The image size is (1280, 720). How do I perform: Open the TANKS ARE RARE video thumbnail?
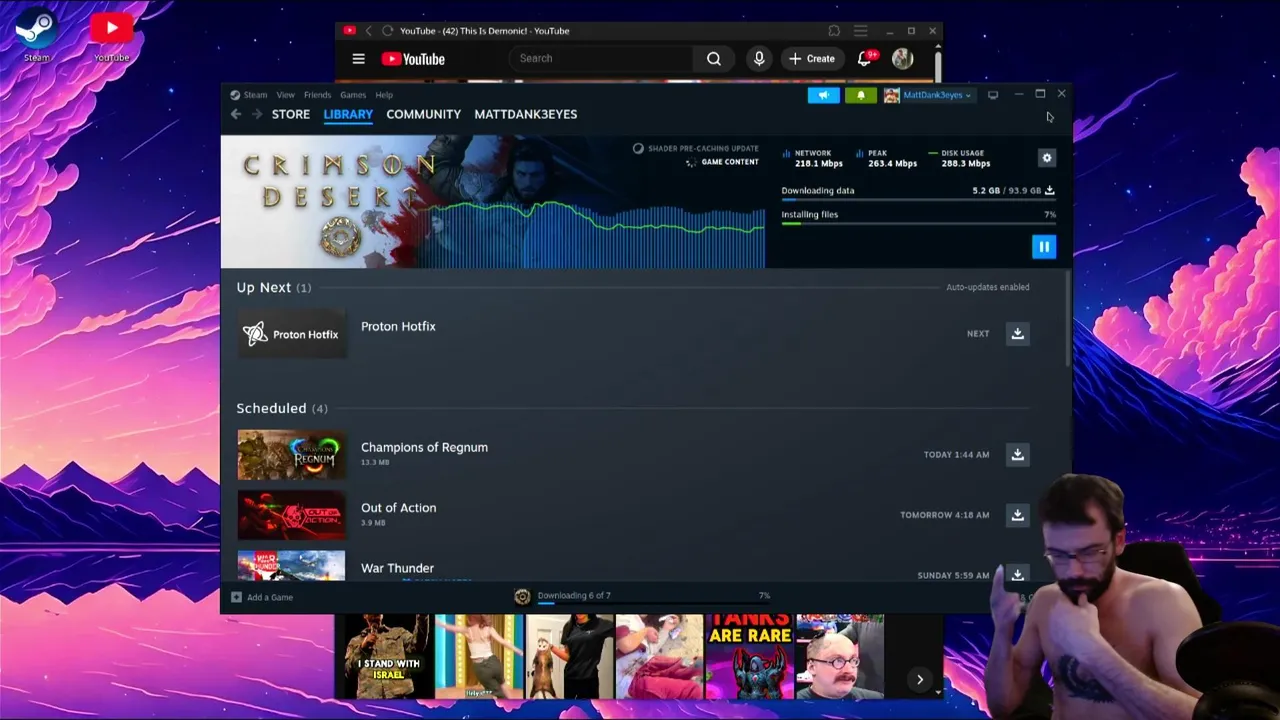click(749, 656)
